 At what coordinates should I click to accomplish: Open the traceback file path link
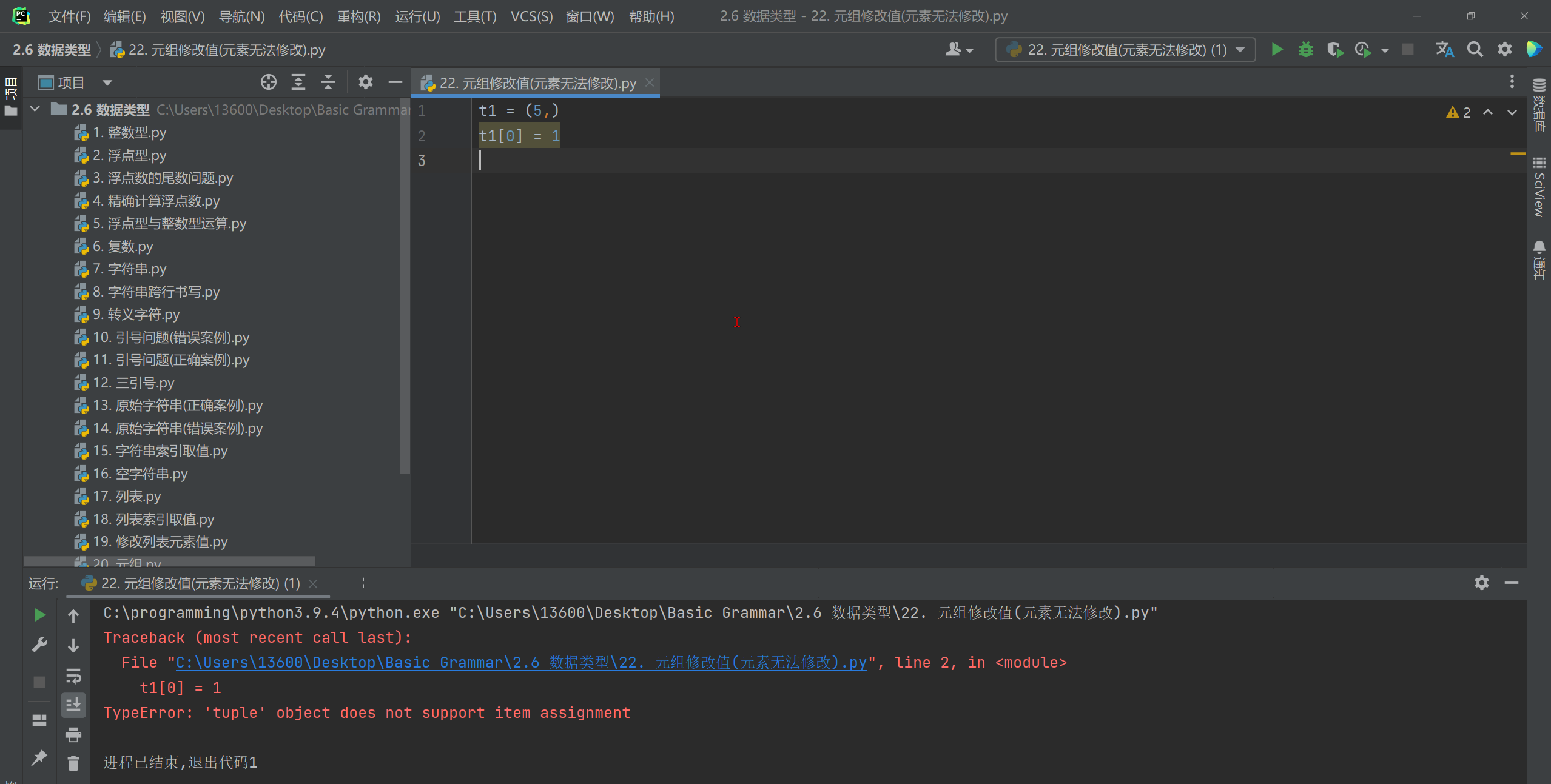click(x=521, y=663)
